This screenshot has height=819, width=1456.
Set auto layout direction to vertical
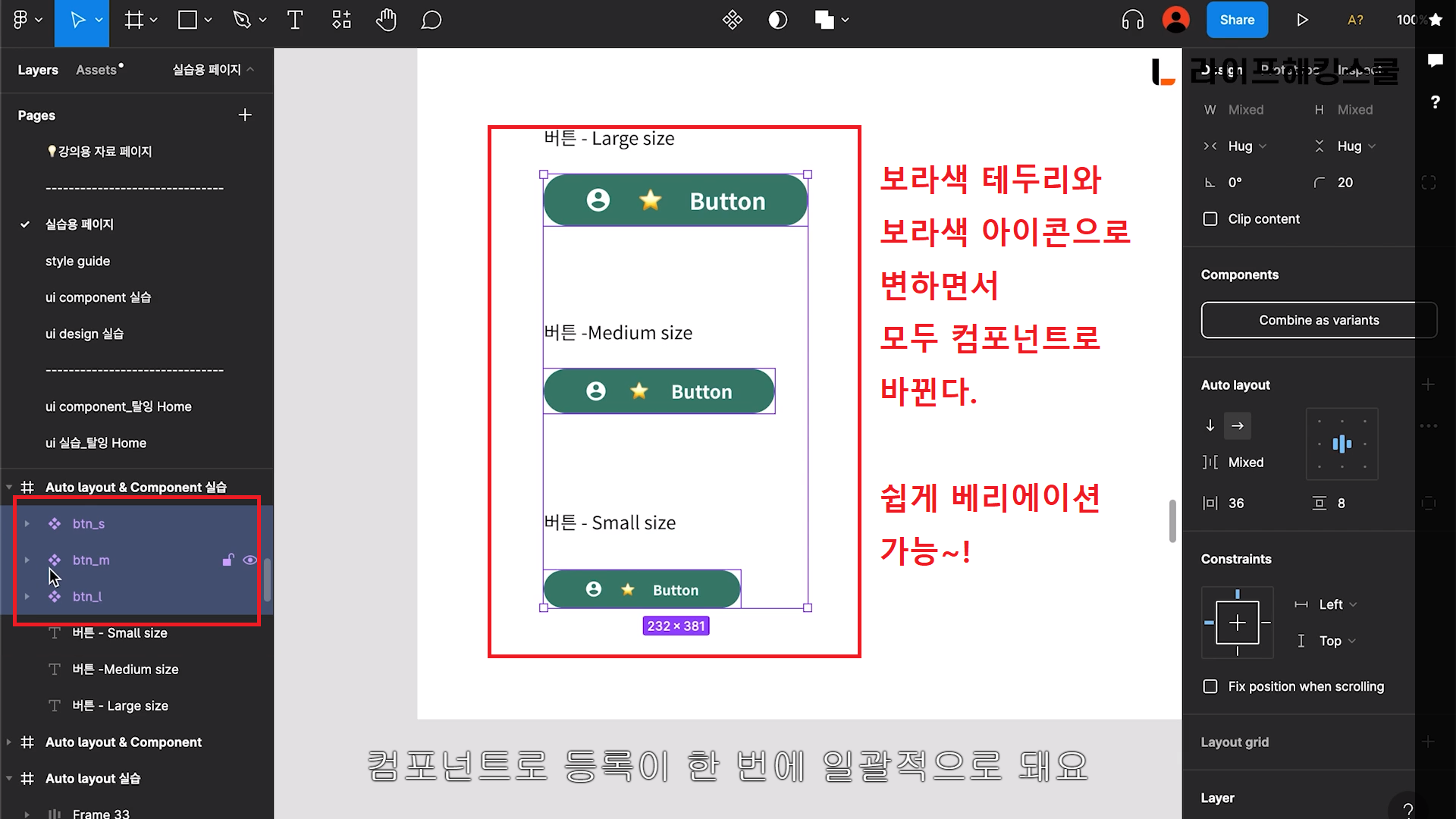(x=1210, y=425)
